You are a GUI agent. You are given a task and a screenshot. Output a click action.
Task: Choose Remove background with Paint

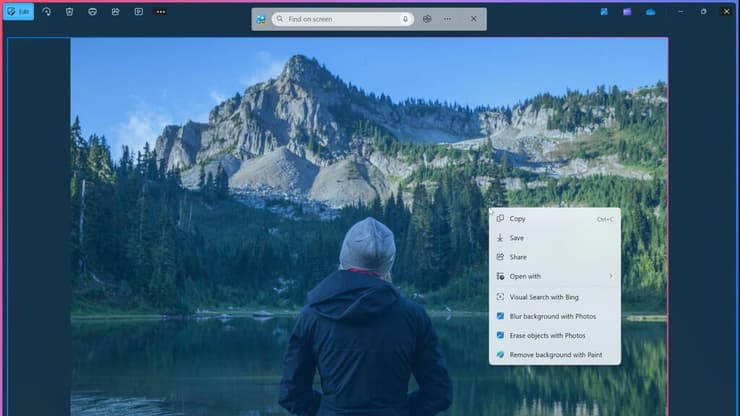tap(555, 355)
